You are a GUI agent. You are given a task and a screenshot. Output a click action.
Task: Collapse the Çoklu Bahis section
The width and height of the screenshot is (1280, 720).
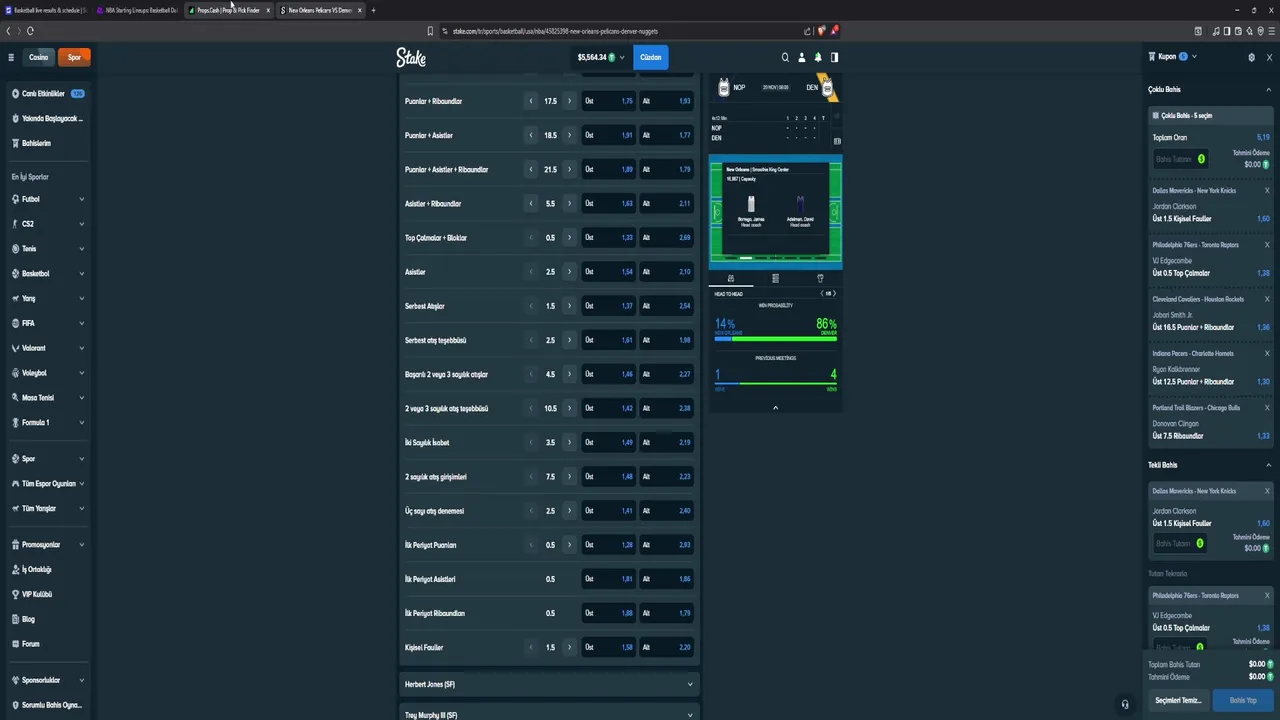click(1268, 90)
